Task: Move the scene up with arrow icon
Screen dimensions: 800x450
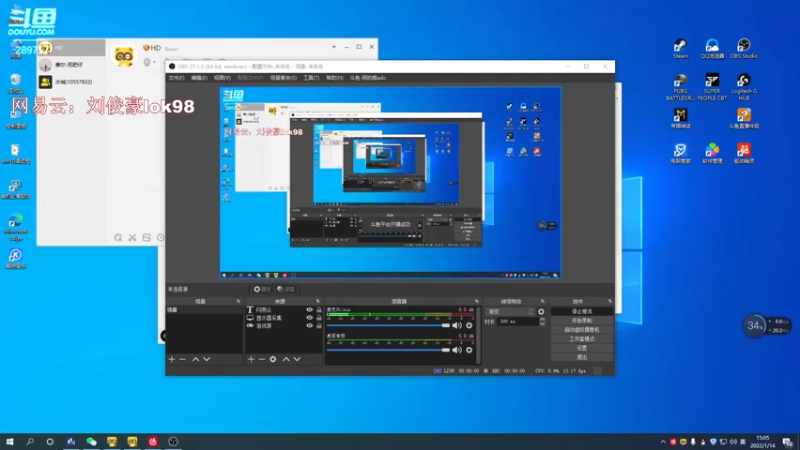Action: 195,359
